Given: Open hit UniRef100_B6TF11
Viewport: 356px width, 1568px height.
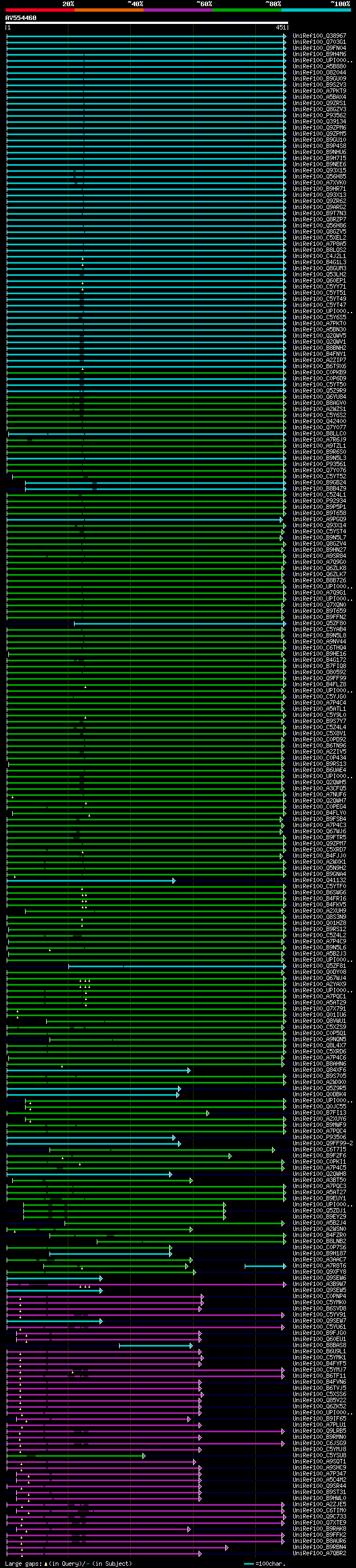Looking at the screenshot, I should click(319, 1376).
